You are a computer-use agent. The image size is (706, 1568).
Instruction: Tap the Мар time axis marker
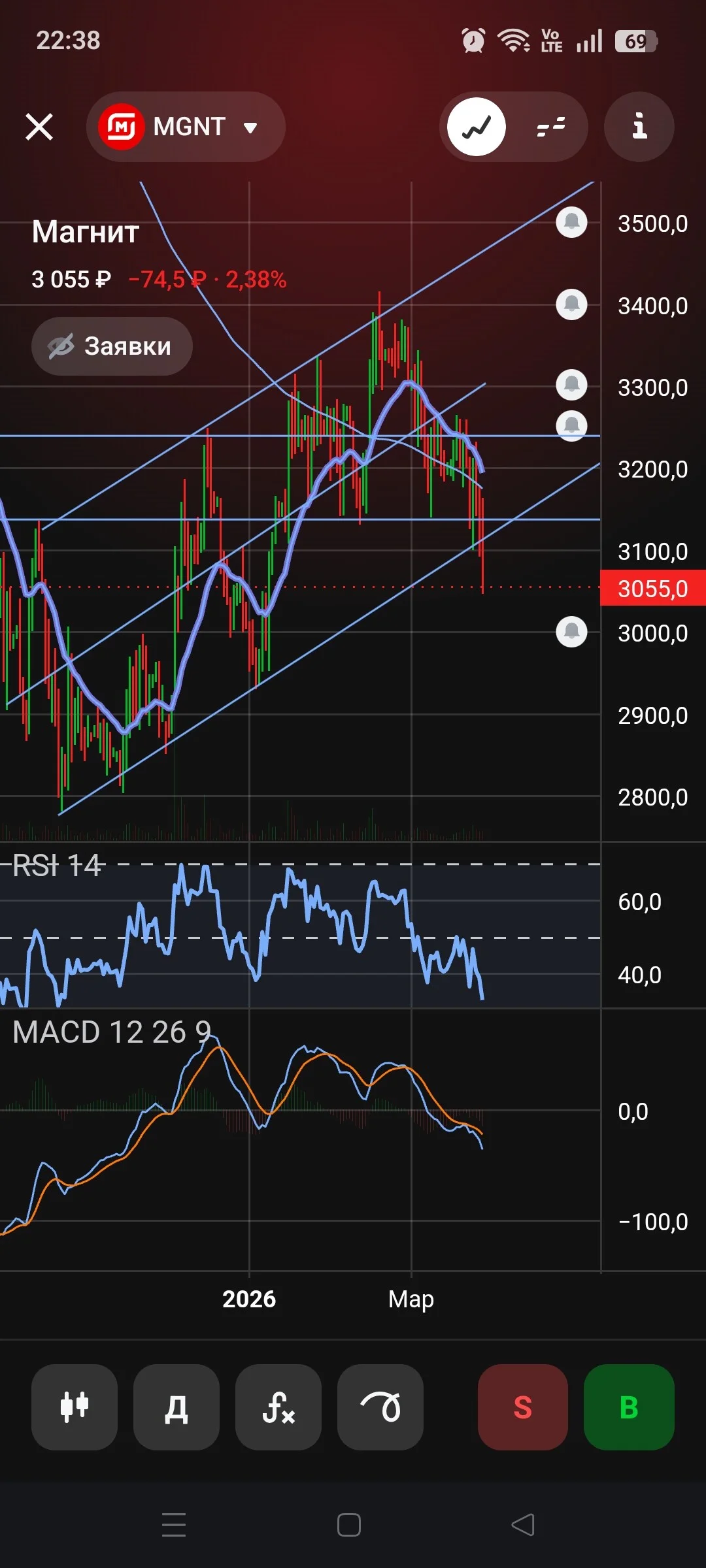click(411, 1299)
